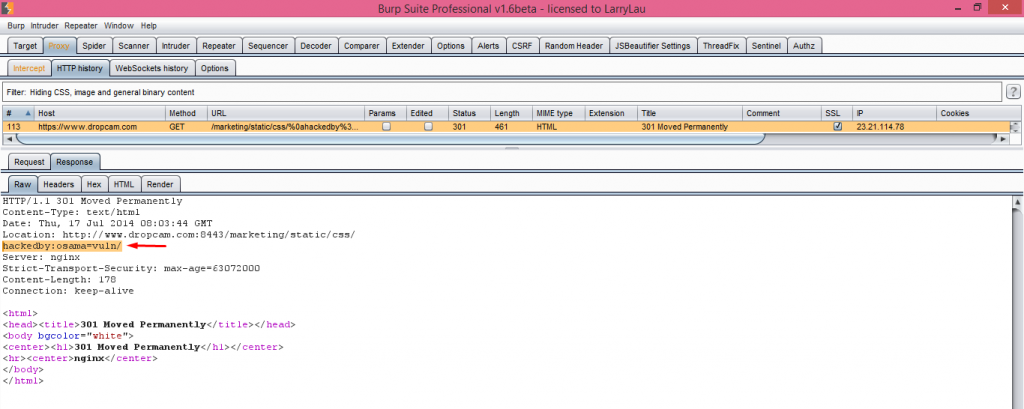Viewport: 1024px width, 409px height.
Task: Switch to the Target tab
Action: tap(25, 46)
